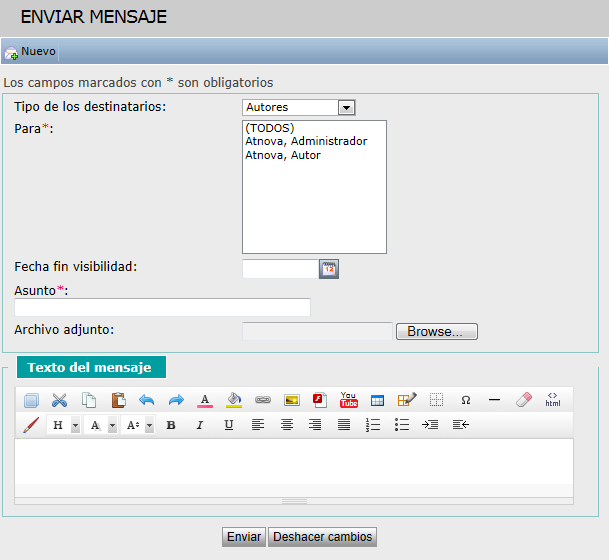Insert Flash content icon
Screen dimensions: 609x560
(x=320, y=400)
